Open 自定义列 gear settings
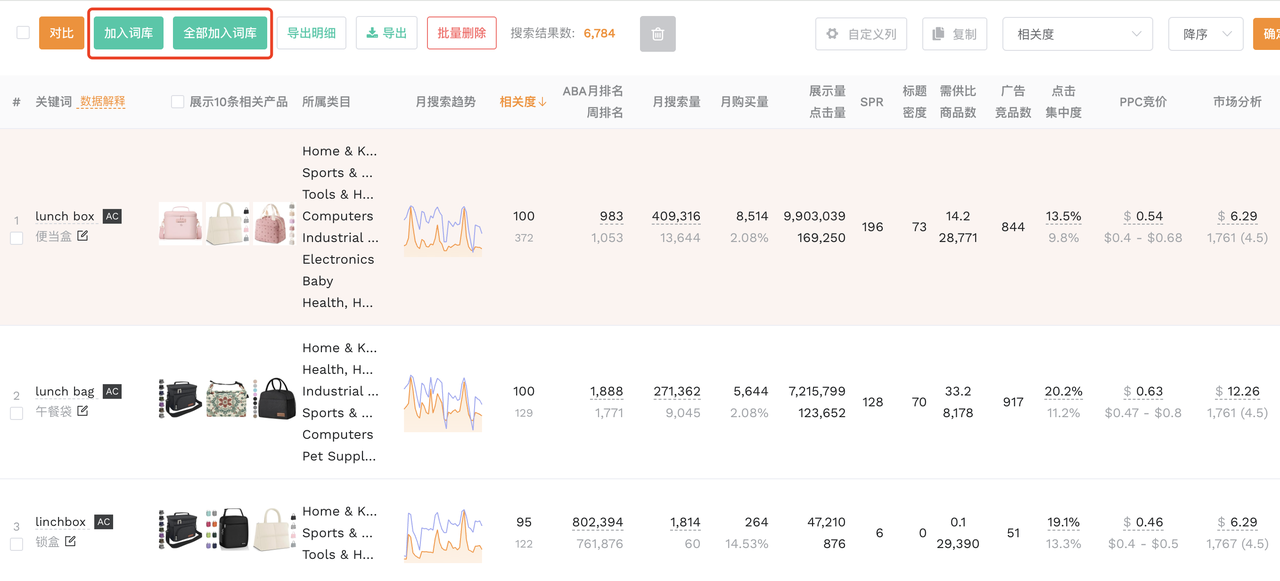This screenshot has height=581, width=1280. point(861,34)
